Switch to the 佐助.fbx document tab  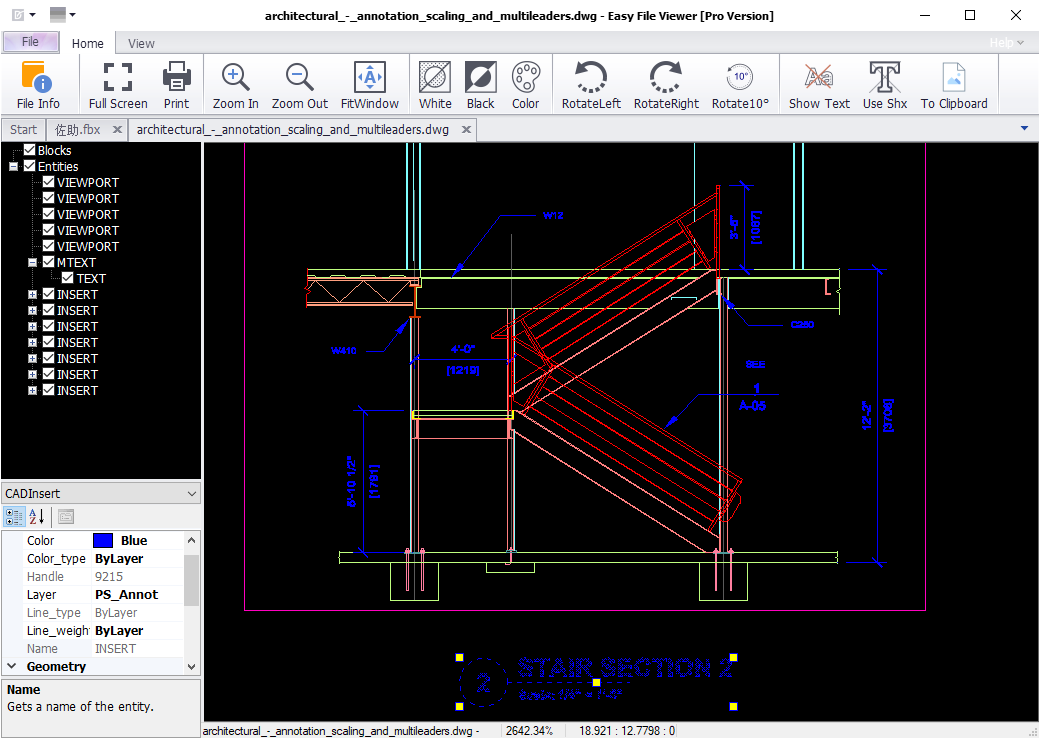(78, 129)
